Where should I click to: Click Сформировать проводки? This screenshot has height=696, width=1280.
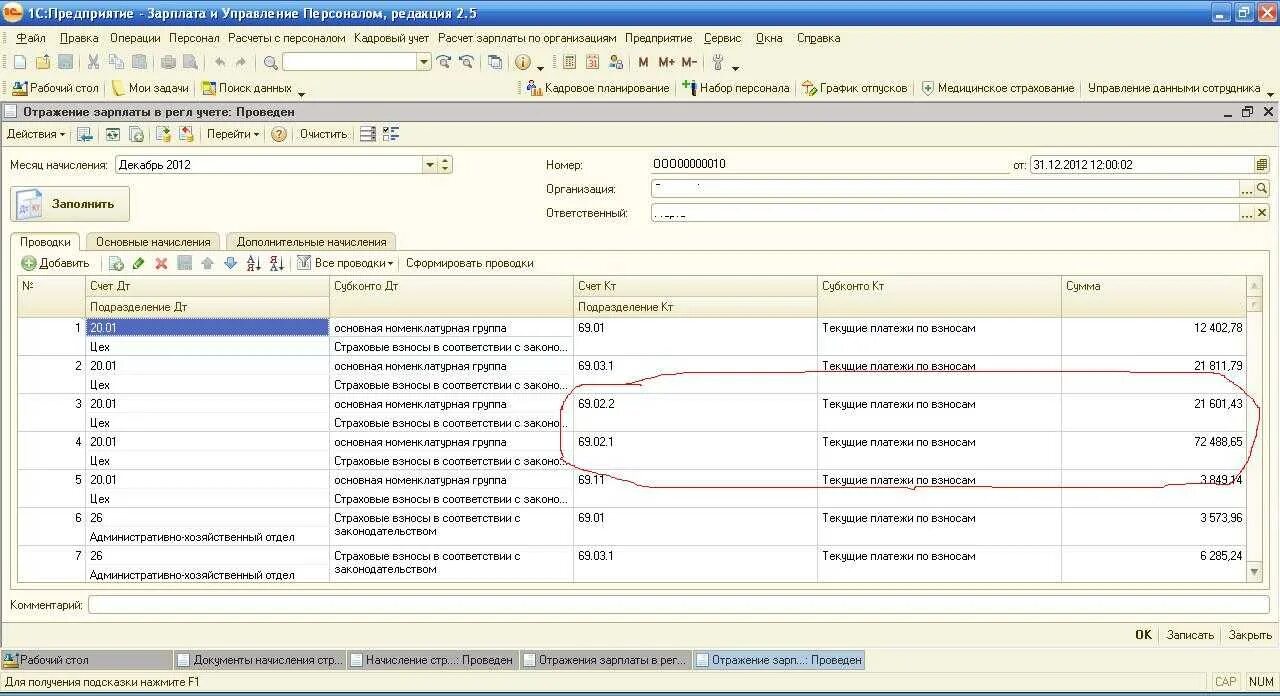click(x=470, y=263)
